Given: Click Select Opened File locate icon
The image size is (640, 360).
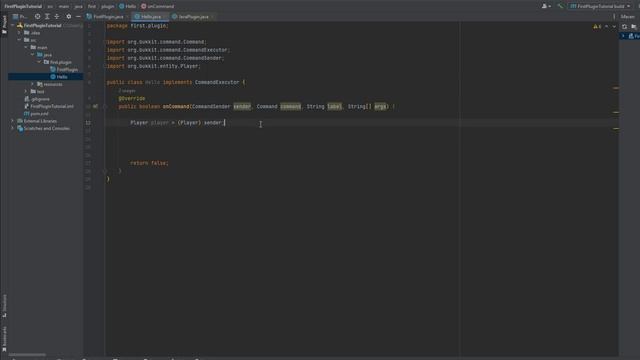Looking at the screenshot, I should (x=38, y=17).
